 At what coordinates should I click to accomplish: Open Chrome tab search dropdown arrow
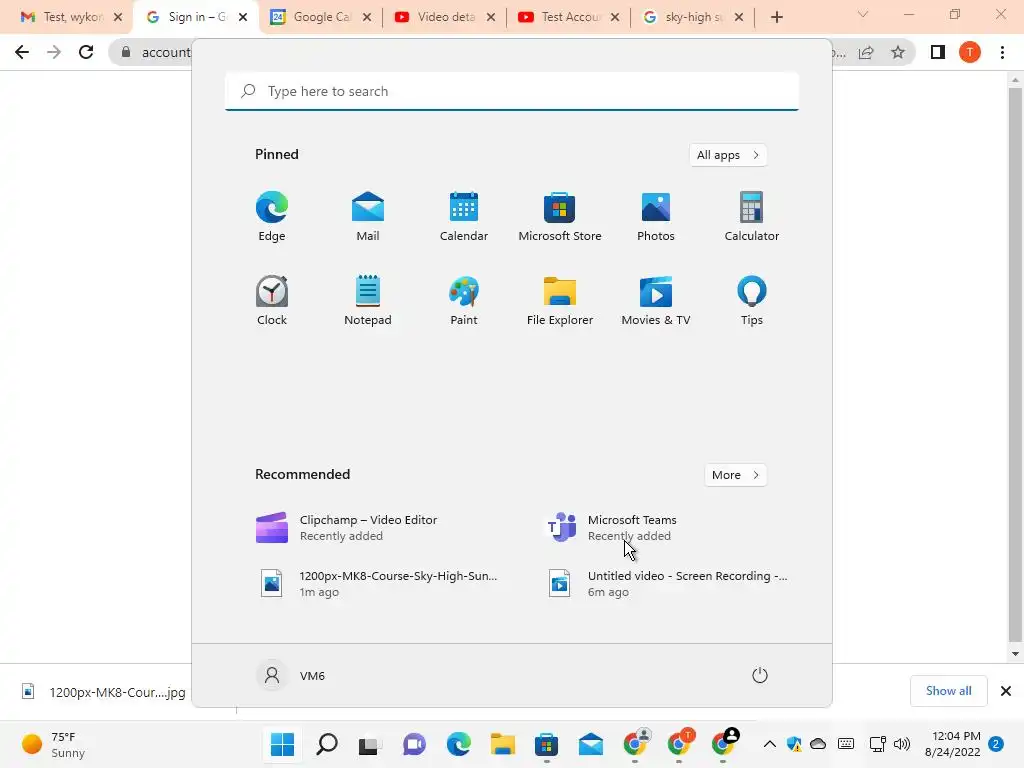pyautogui.click(x=863, y=14)
